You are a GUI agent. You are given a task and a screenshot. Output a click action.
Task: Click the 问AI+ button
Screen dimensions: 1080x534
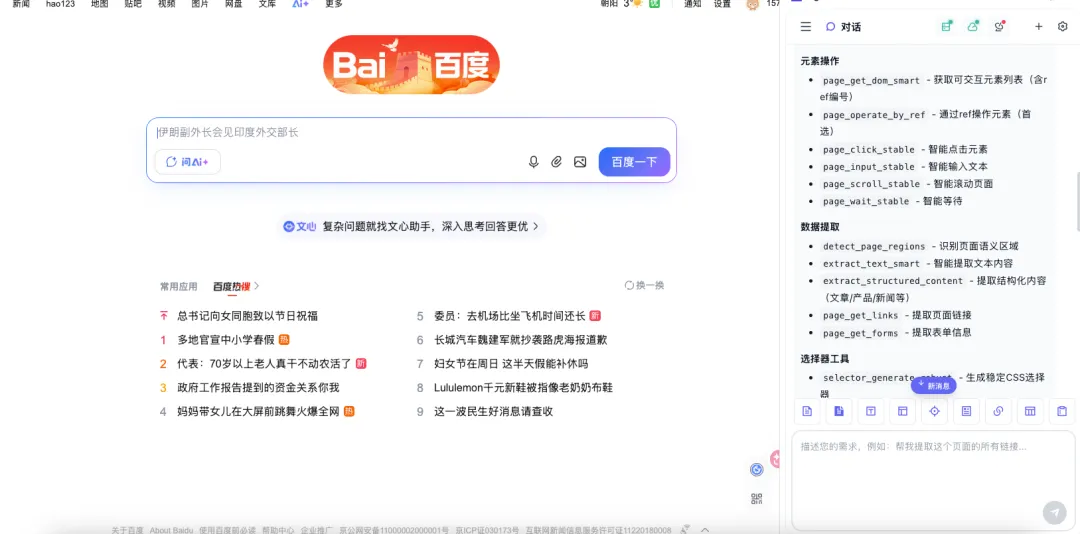[187, 162]
